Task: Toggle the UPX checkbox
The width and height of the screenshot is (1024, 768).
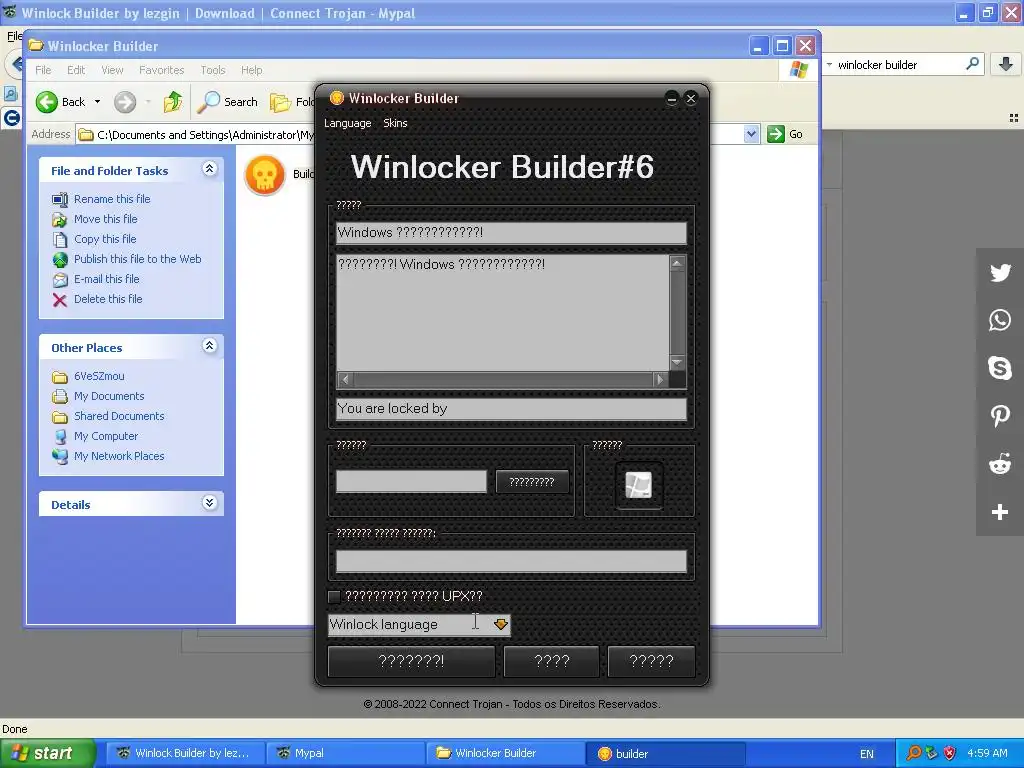Action: pos(334,596)
